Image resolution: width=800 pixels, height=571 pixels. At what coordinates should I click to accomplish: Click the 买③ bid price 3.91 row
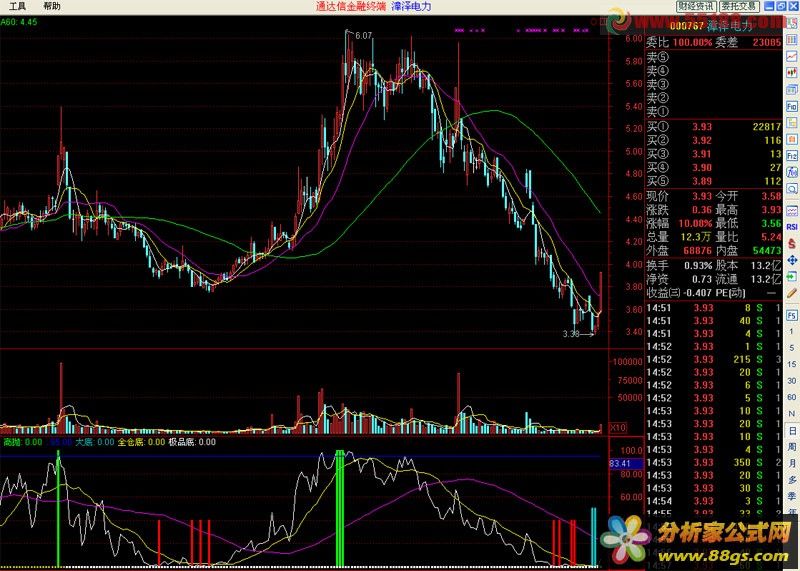(714, 154)
